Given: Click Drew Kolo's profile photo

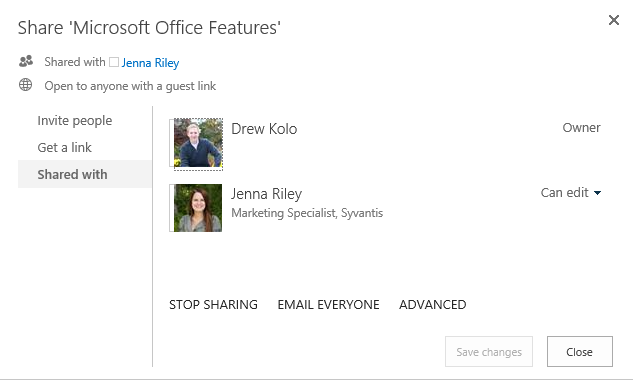Looking at the screenshot, I should [x=198, y=143].
